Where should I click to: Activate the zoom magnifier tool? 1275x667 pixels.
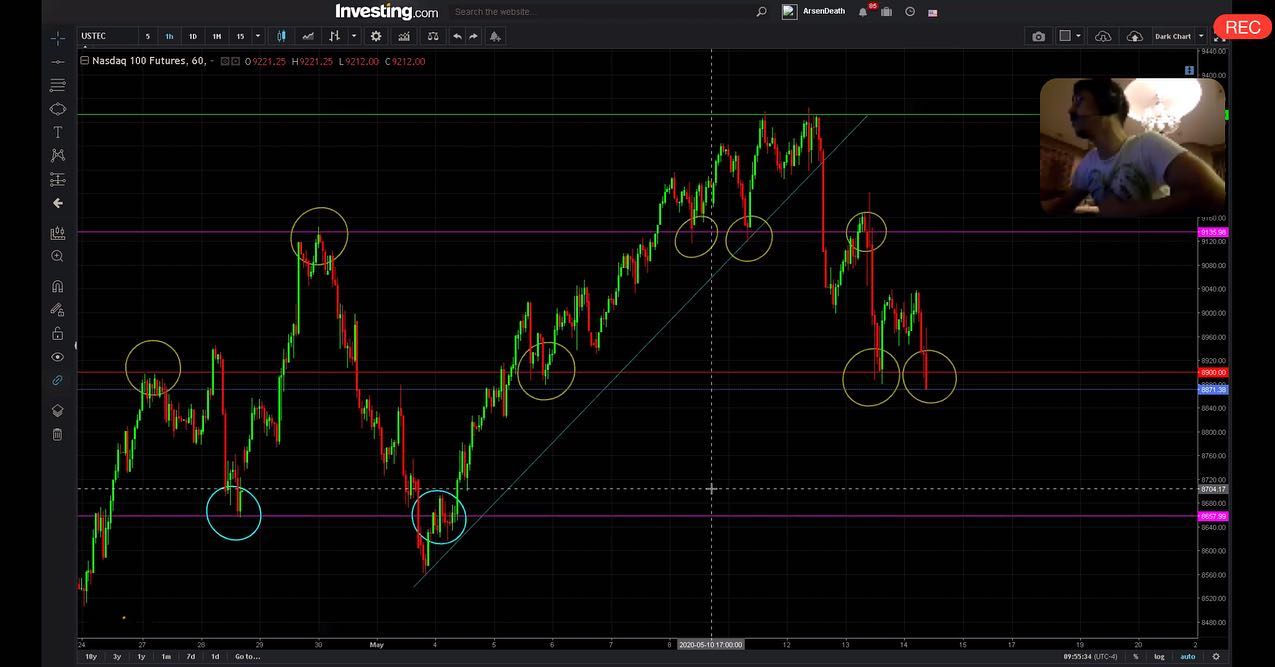point(58,257)
